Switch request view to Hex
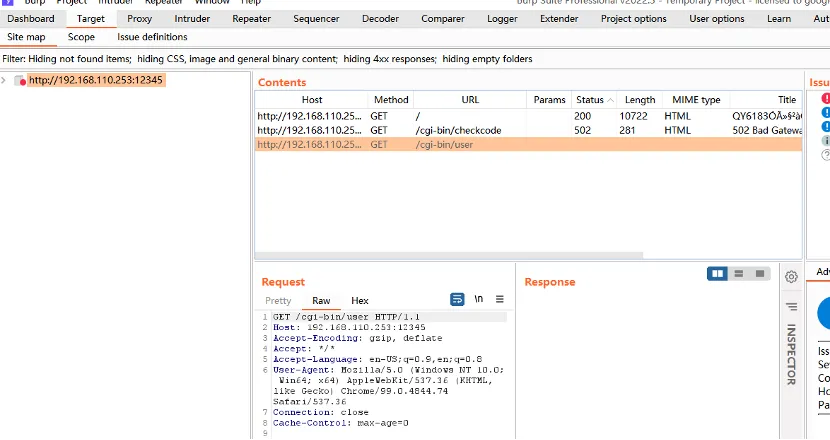This screenshot has height=440, width=830. (359, 301)
